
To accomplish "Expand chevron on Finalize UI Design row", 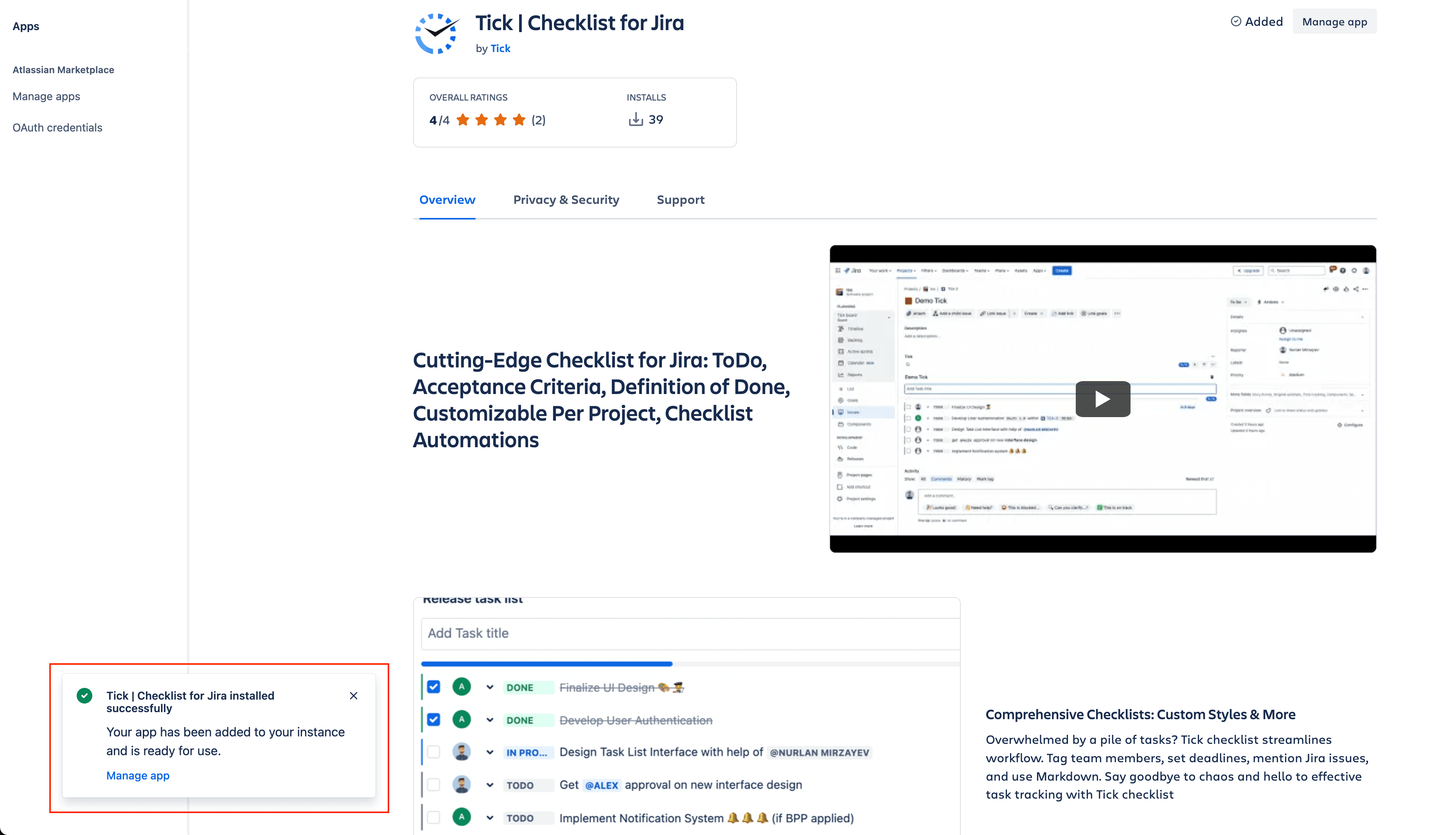I will click(489, 687).
